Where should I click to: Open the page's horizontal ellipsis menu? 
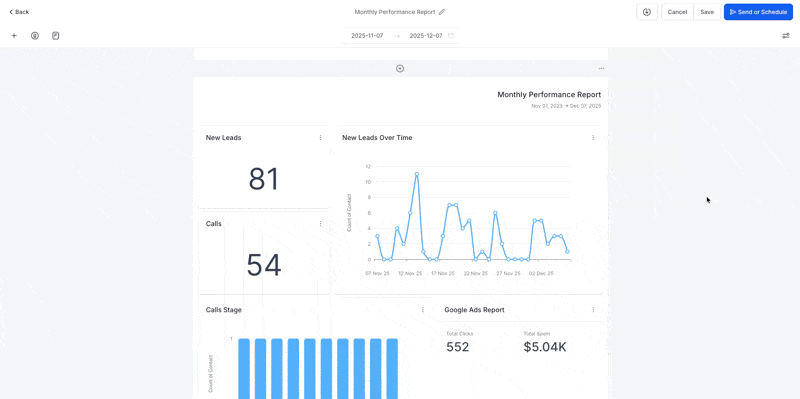[602, 68]
